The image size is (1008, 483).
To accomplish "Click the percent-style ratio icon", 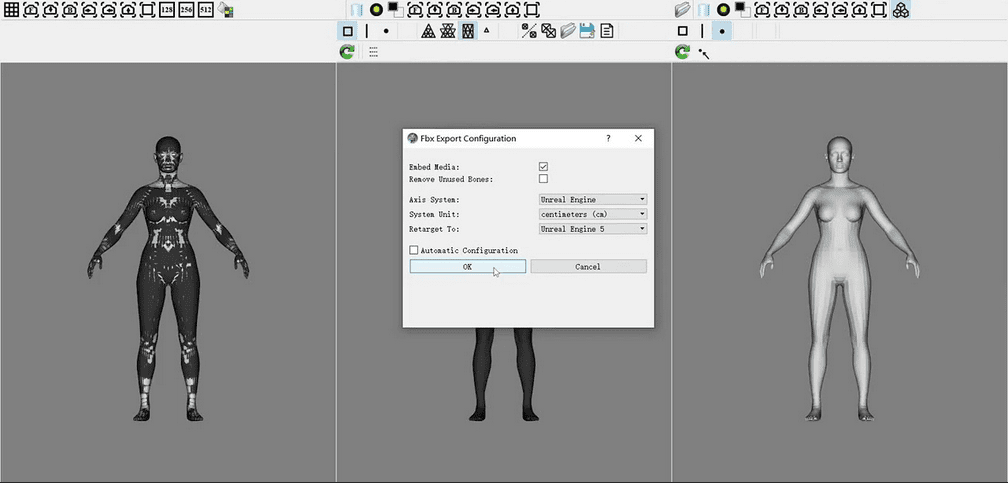I will click(x=529, y=31).
